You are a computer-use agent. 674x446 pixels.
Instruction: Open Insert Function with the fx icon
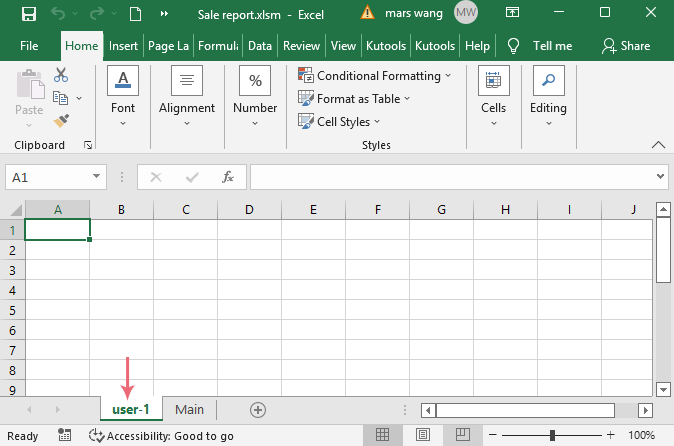pos(227,177)
